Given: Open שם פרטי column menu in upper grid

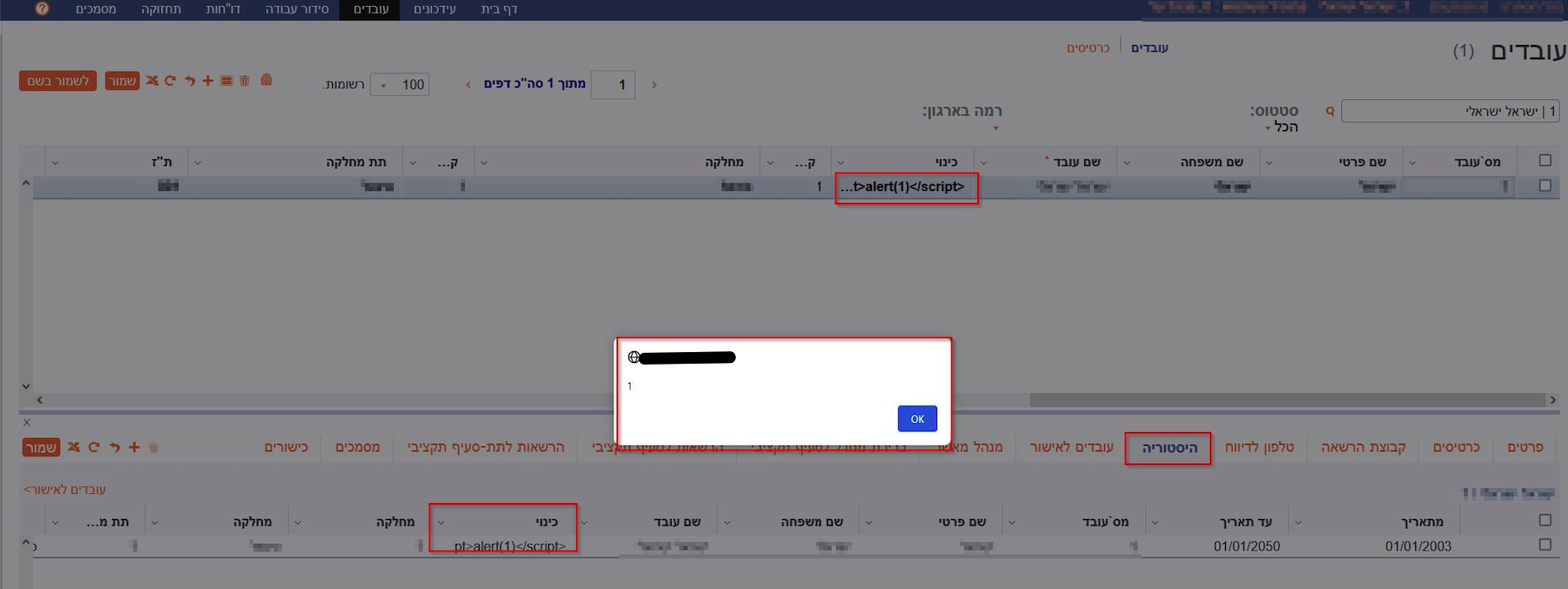Looking at the screenshot, I should tap(1269, 163).
